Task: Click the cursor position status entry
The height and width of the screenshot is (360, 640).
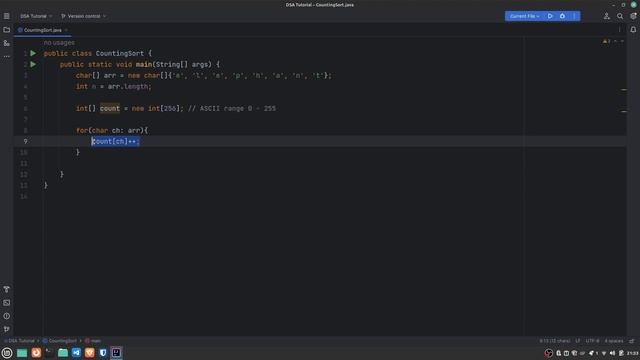Action: click(x=555, y=341)
